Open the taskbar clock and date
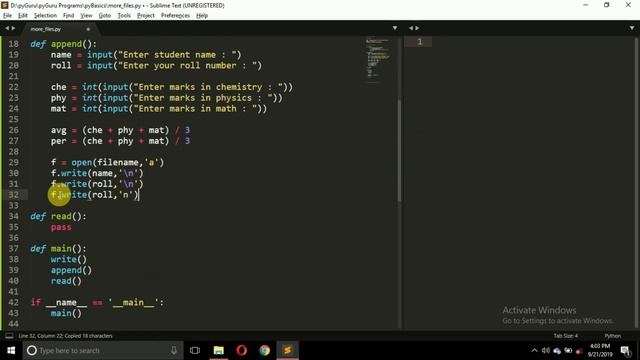 coord(599,350)
